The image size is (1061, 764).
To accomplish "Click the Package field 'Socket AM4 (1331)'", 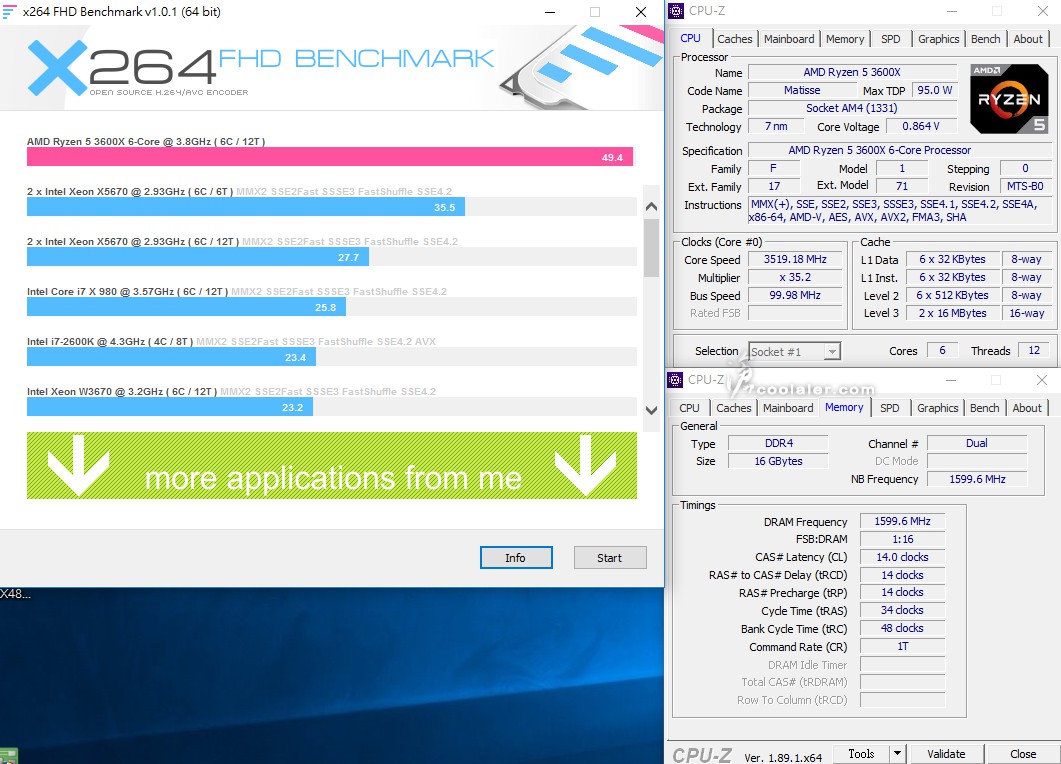I will pos(852,108).
